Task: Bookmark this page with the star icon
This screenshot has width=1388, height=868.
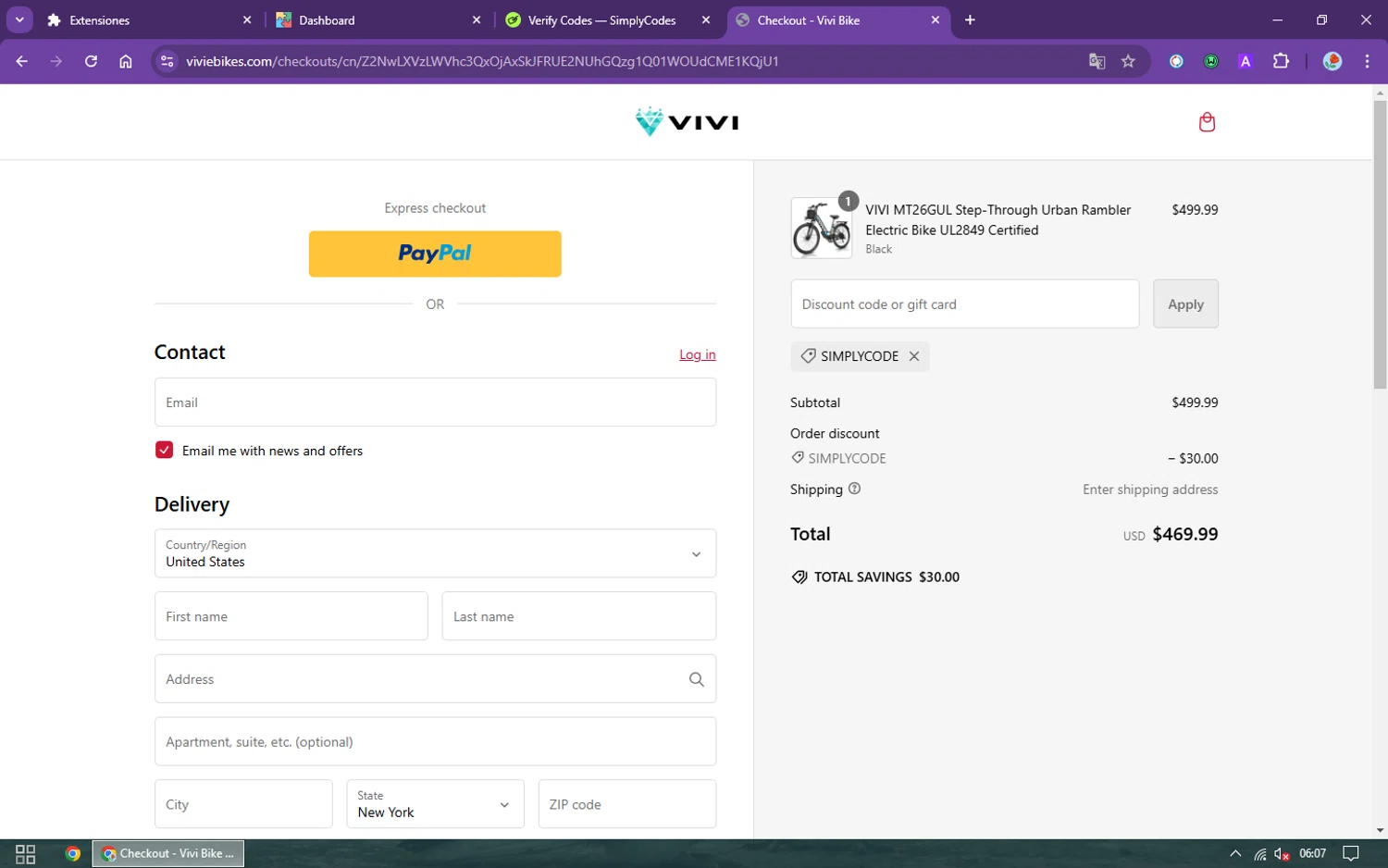Action: pos(1128,61)
